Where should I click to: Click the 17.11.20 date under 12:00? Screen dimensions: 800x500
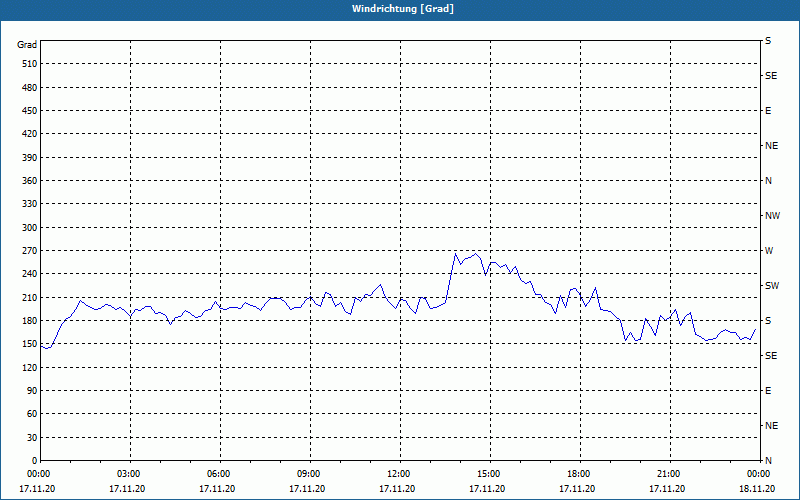click(x=397, y=489)
